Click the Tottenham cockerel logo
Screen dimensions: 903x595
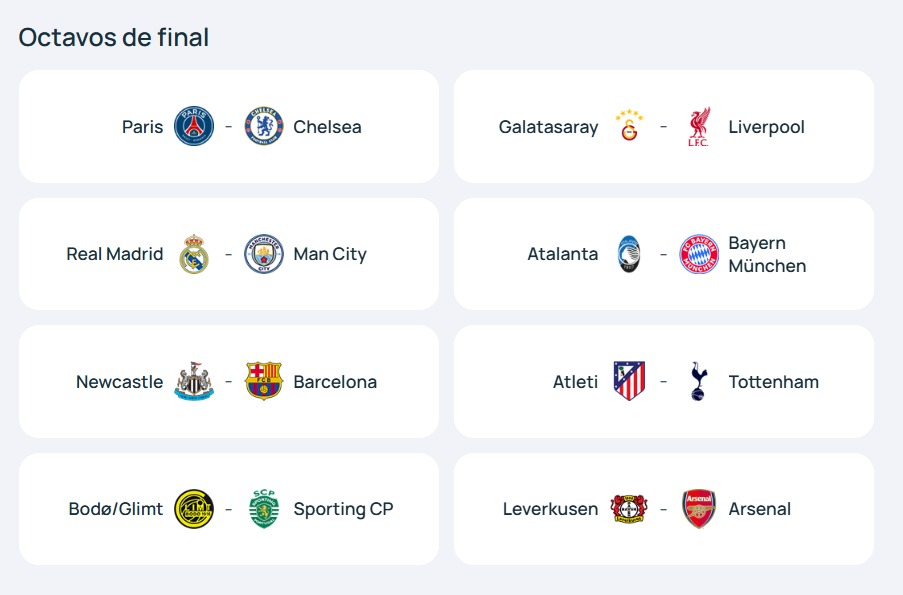(699, 382)
